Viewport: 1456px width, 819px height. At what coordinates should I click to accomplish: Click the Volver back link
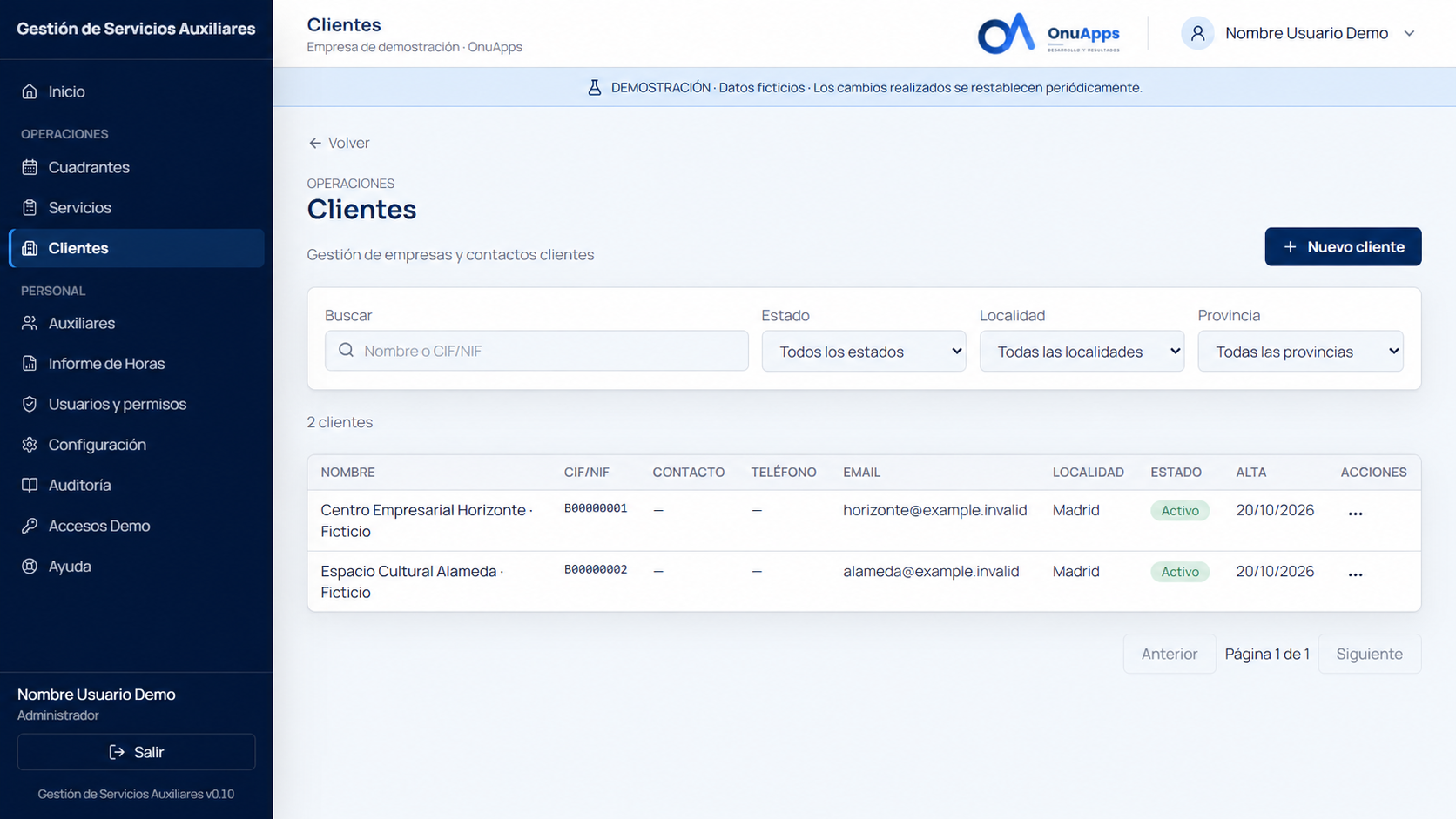339,143
